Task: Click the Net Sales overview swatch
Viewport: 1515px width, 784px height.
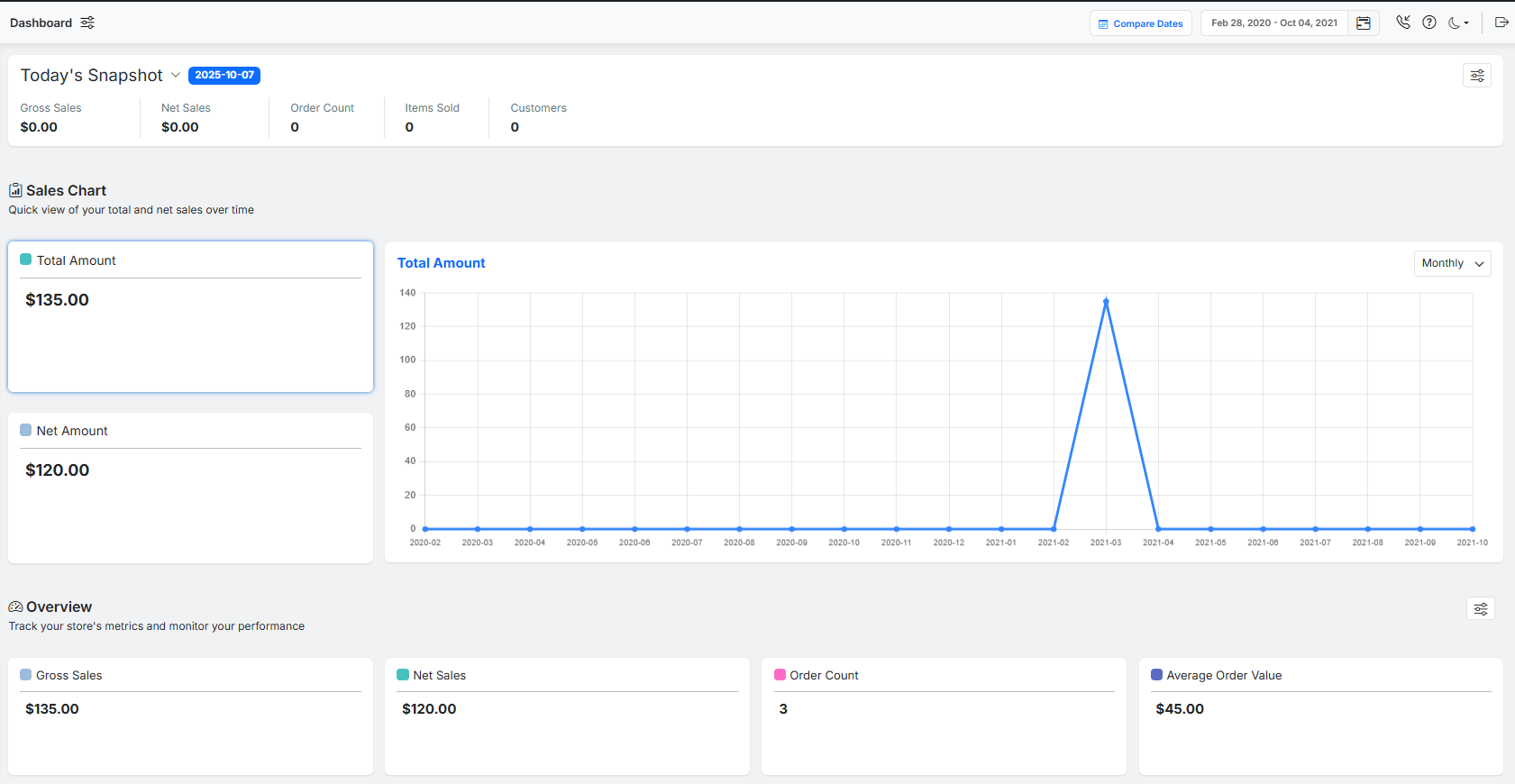Action: coord(403,674)
